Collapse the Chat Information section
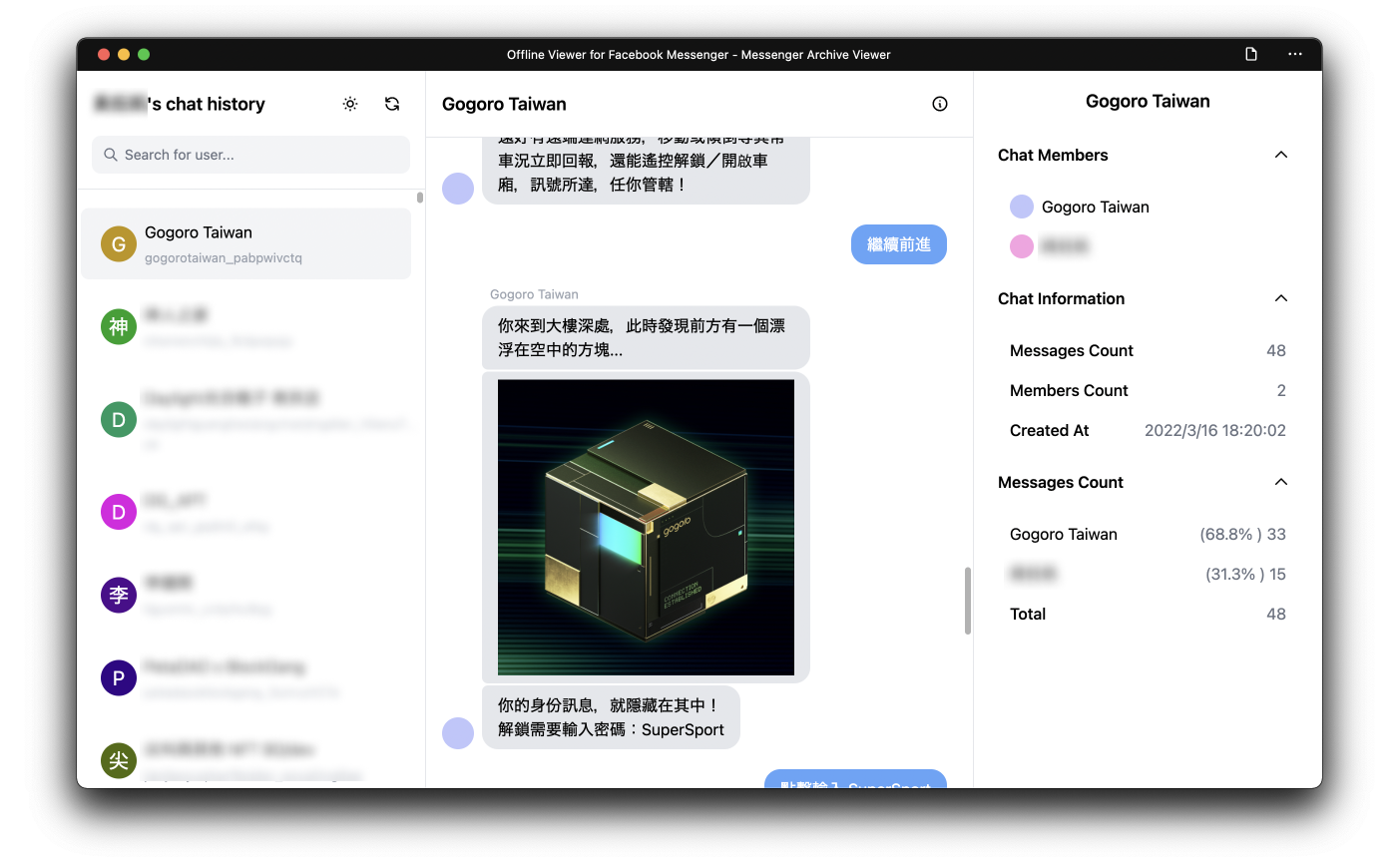This screenshot has width=1400, height=862. click(x=1281, y=298)
